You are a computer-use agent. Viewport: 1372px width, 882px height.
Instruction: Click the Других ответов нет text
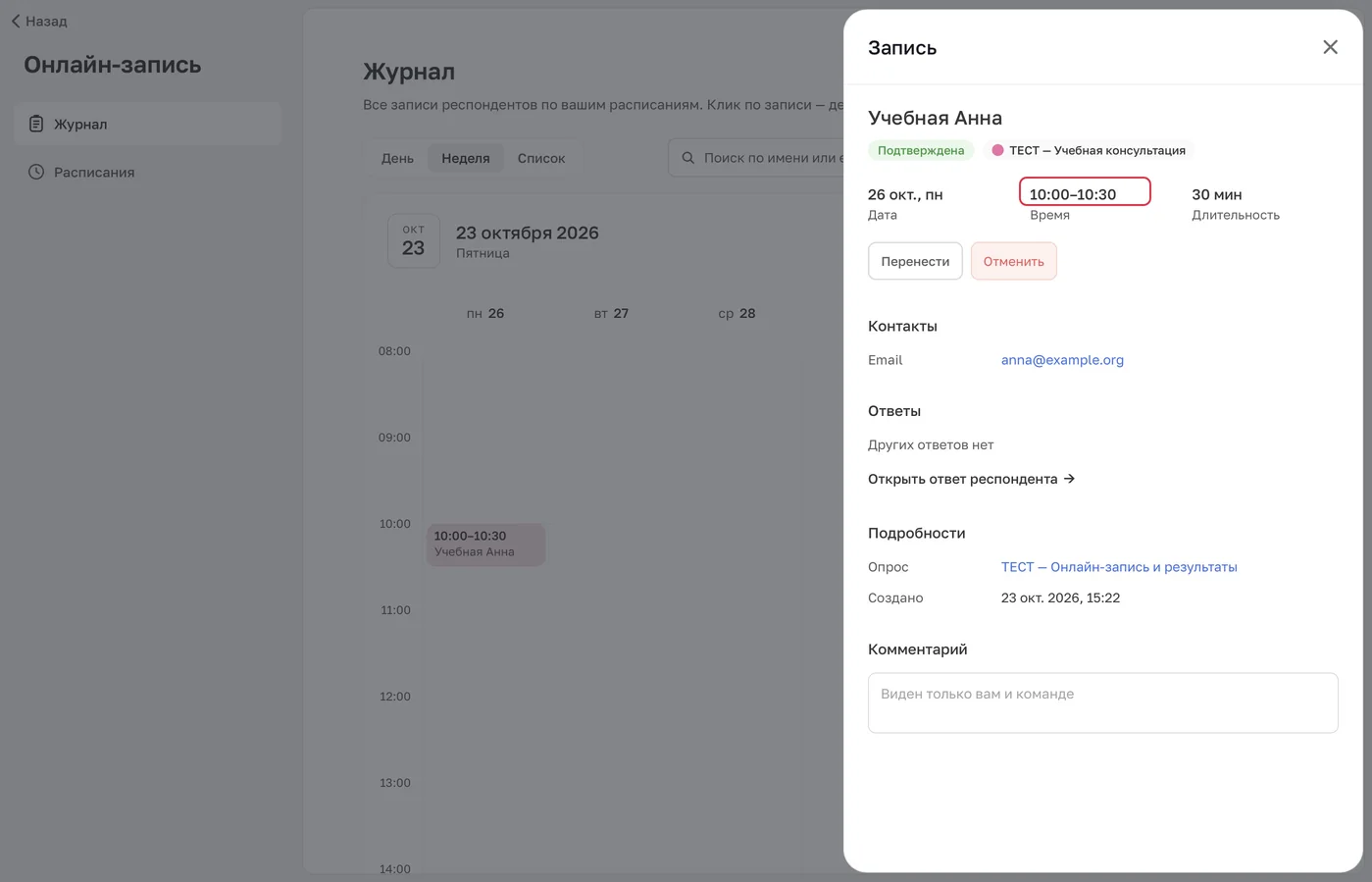click(x=931, y=444)
